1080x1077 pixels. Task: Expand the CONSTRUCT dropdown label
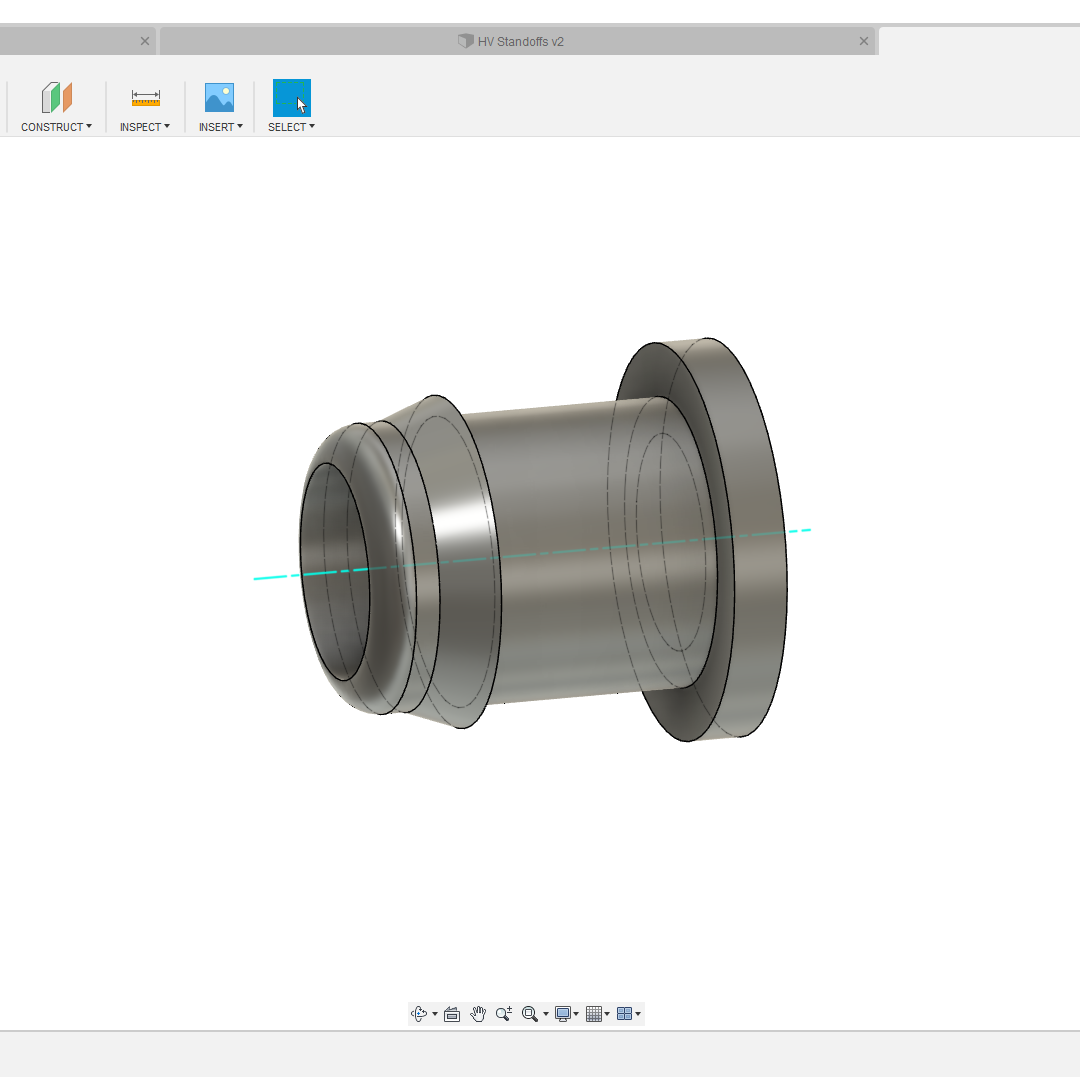click(56, 127)
